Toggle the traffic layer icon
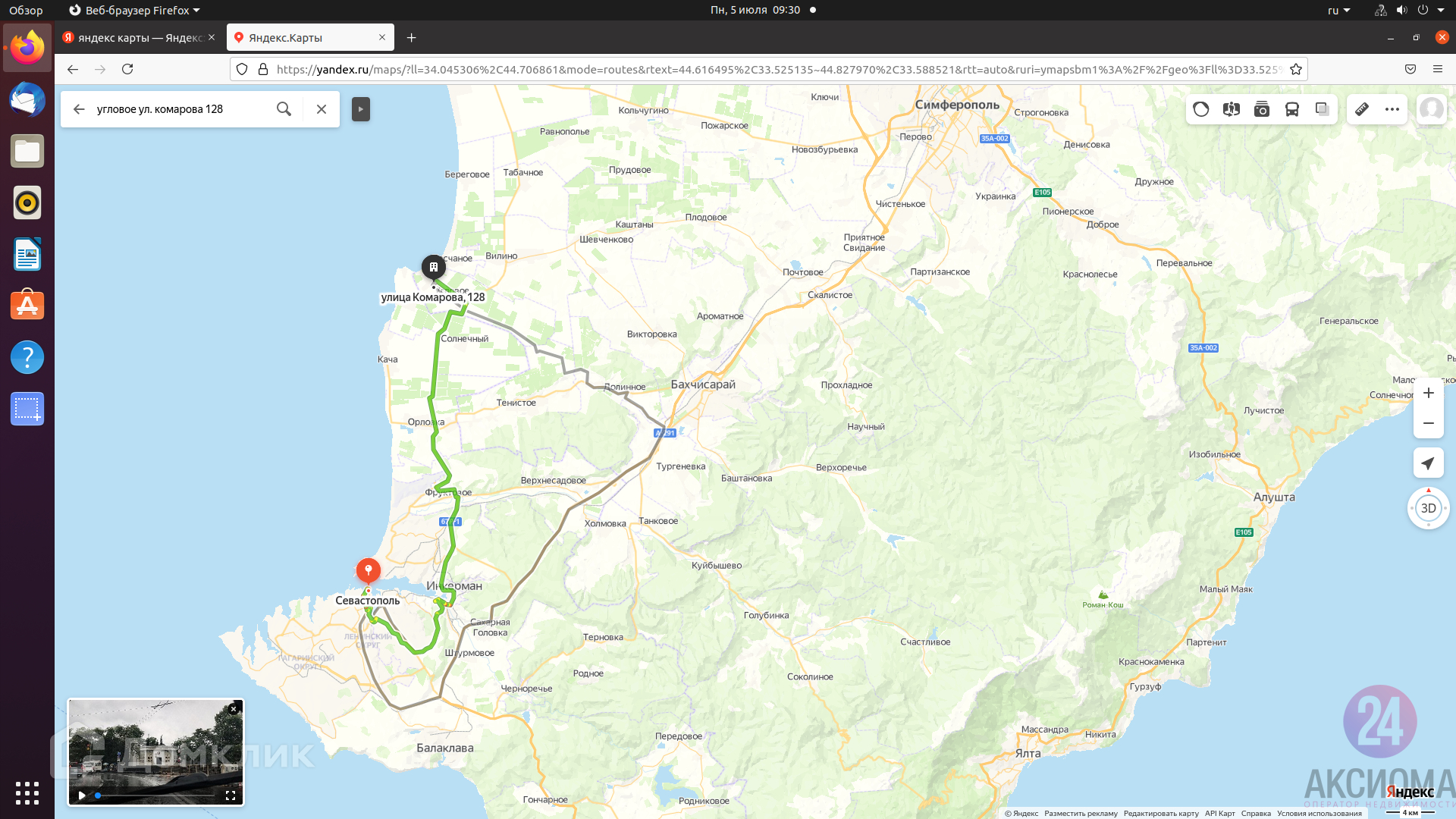Screen dimensions: 1456x819 (x=1200, y=109)
